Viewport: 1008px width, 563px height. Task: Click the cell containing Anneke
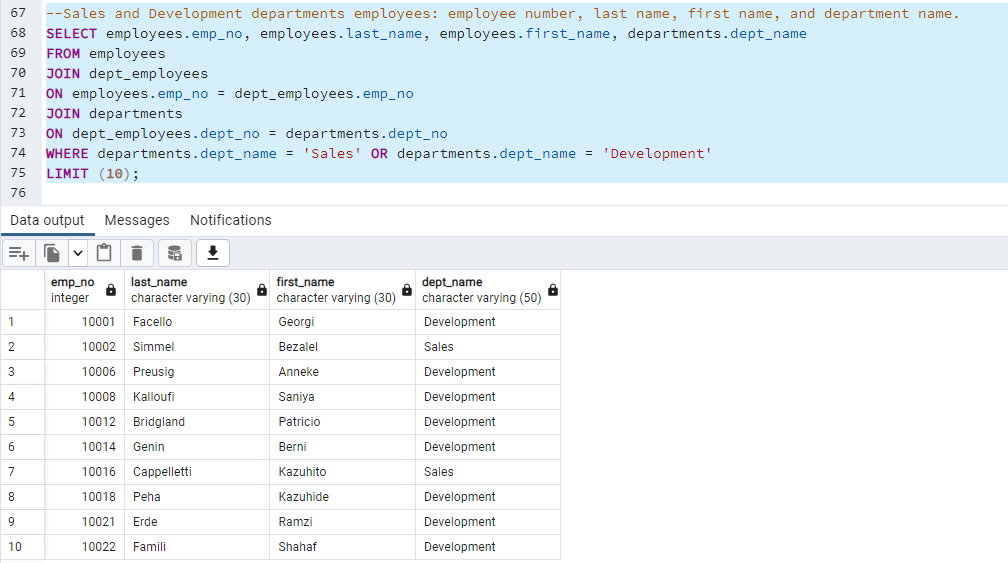tap(343, 372)
